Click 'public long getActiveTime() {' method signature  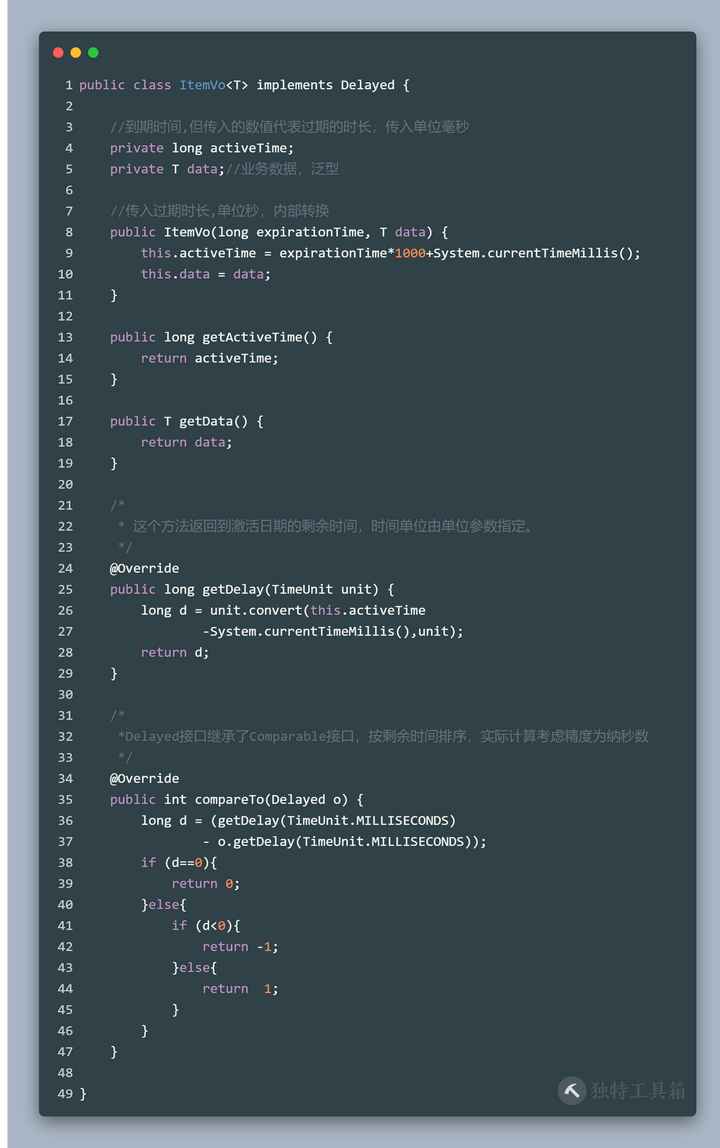221,338
